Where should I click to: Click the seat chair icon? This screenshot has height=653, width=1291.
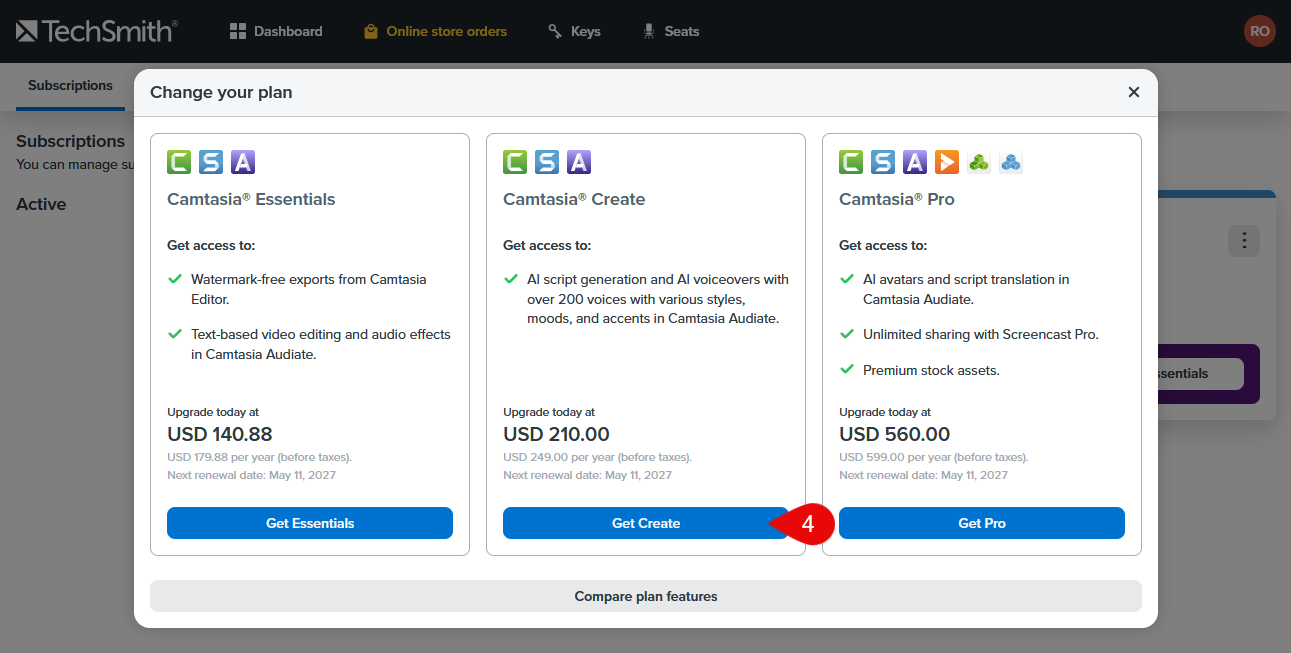click(x=649, y=31)
